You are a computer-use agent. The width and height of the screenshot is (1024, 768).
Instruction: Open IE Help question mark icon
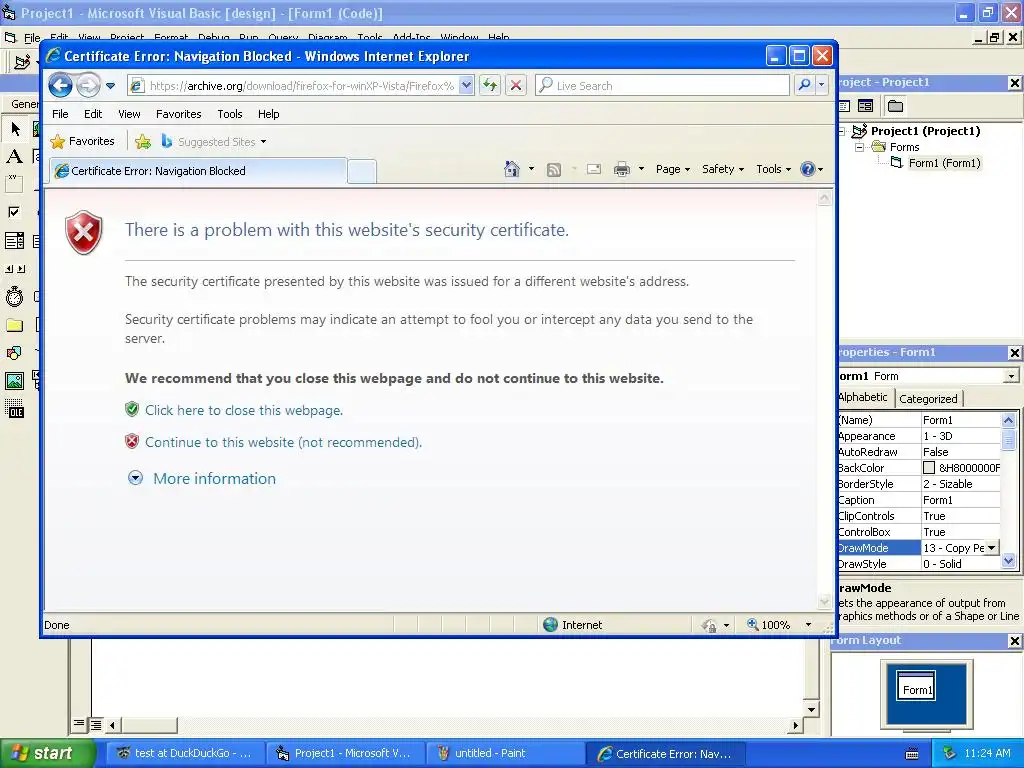808,169
